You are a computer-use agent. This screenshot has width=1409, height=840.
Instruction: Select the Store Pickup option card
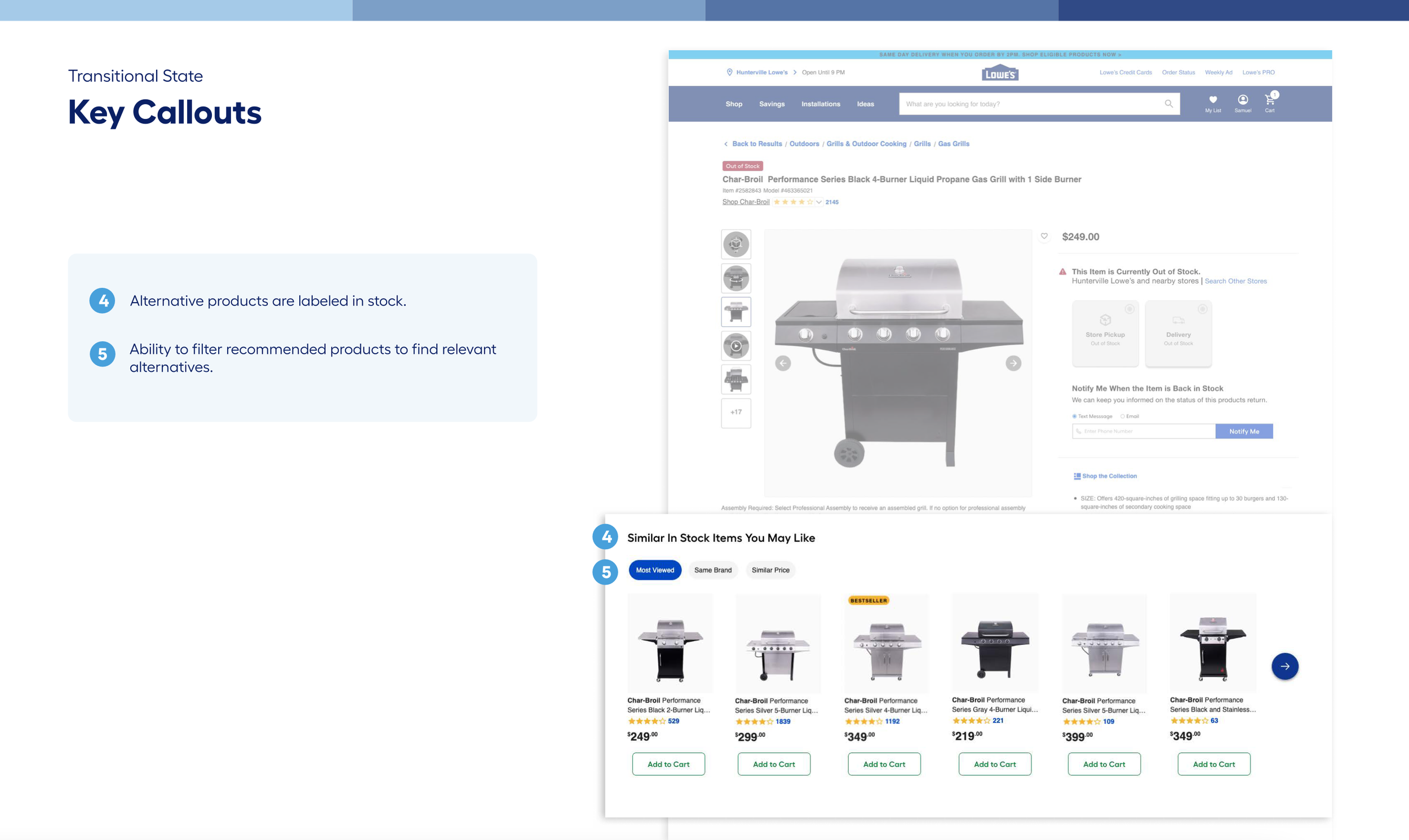1105,334
